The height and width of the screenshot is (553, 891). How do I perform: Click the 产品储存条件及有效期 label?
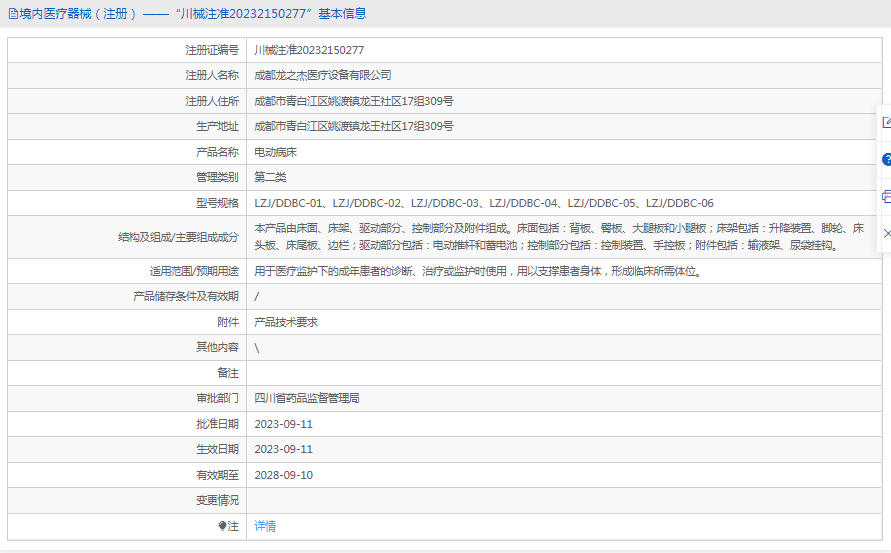[x=186, y=296]
